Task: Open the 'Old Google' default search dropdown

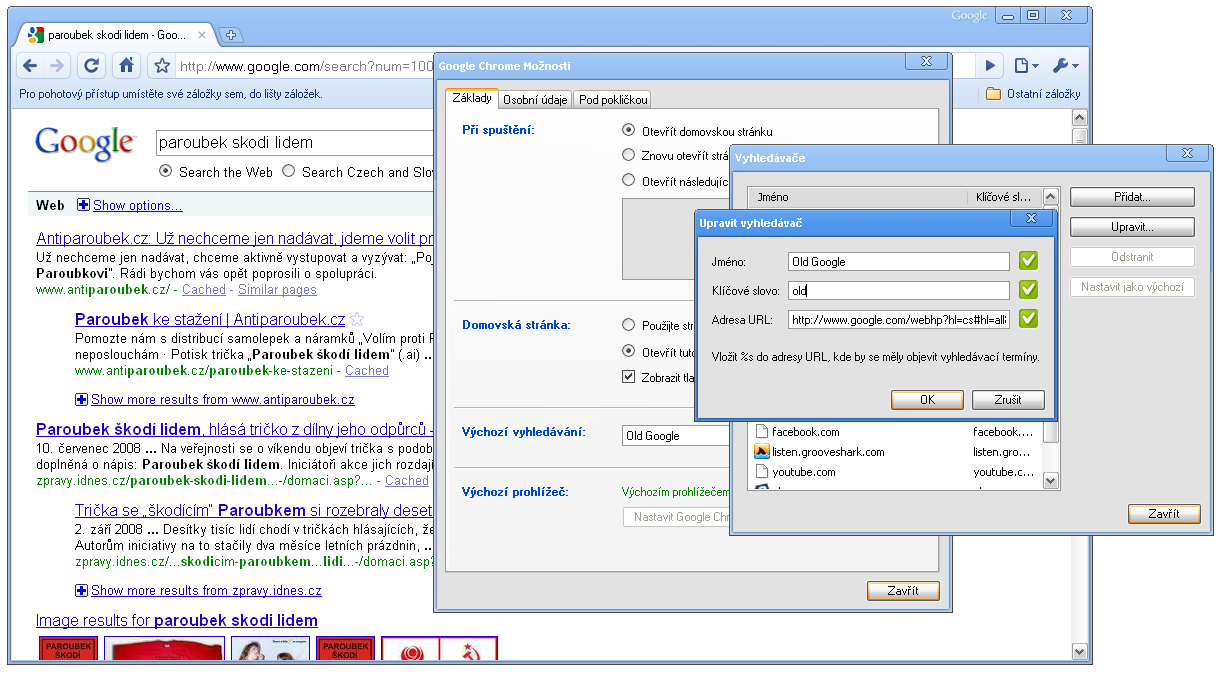Action: pyautogui.click(x=676, y=436)
